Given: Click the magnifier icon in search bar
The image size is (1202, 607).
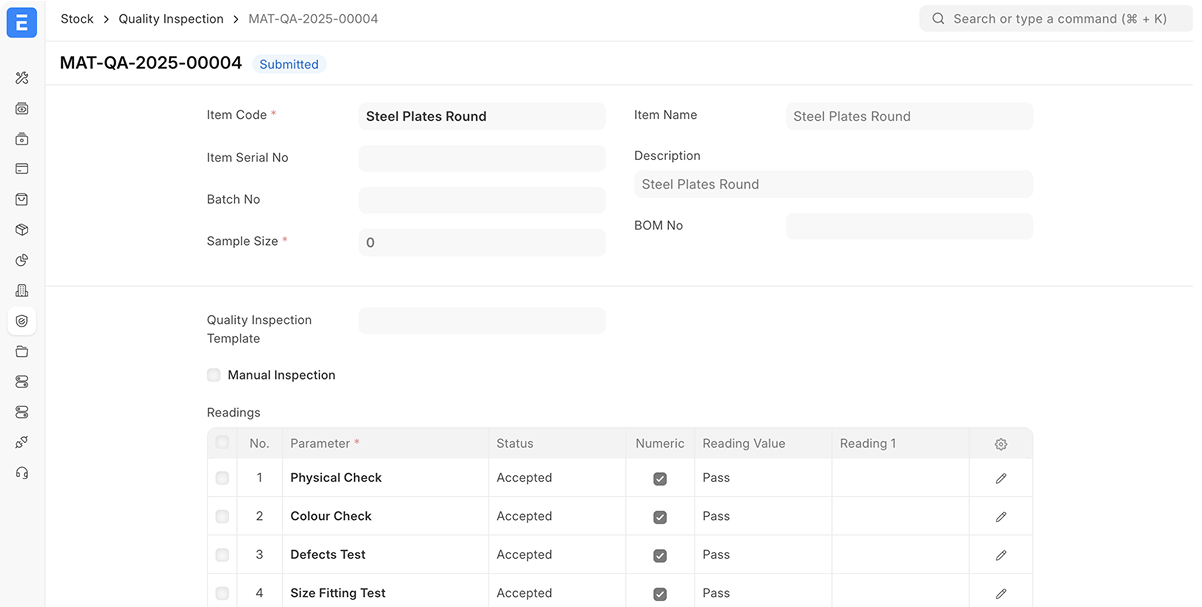Looking at the screenshot, I should click(x=938, y=19).
